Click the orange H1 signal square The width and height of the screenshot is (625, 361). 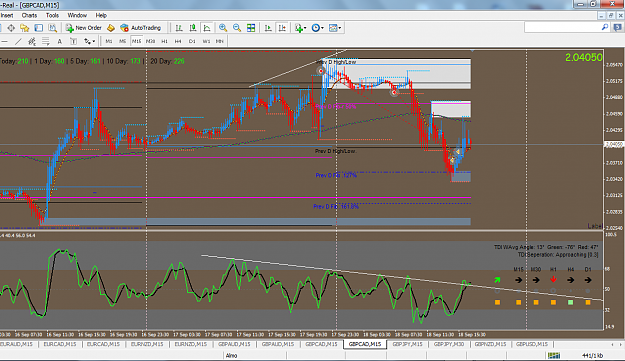pyautogui.click(x=553, y=302)
